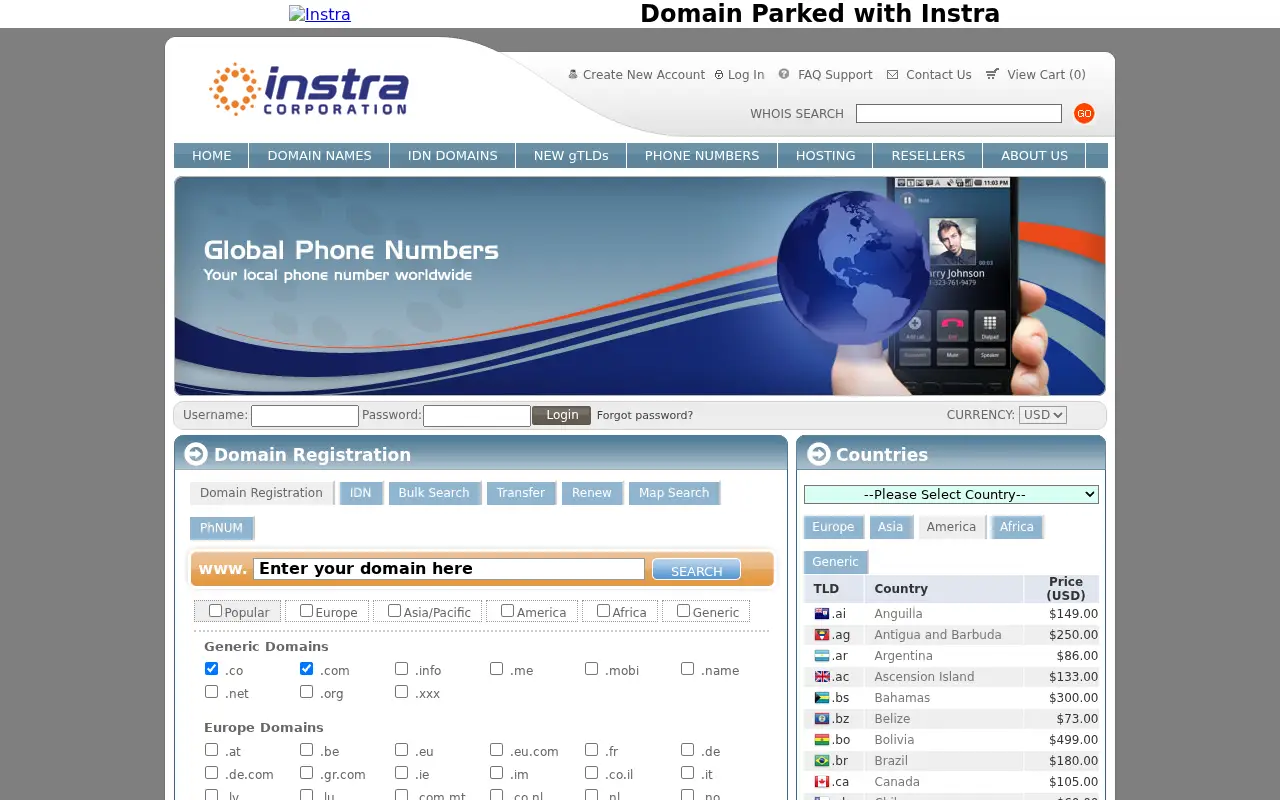The height and width of the screenshot is (800, 1280).
Task: Click the Countries panel arrow icon
Action: point(818,454)
